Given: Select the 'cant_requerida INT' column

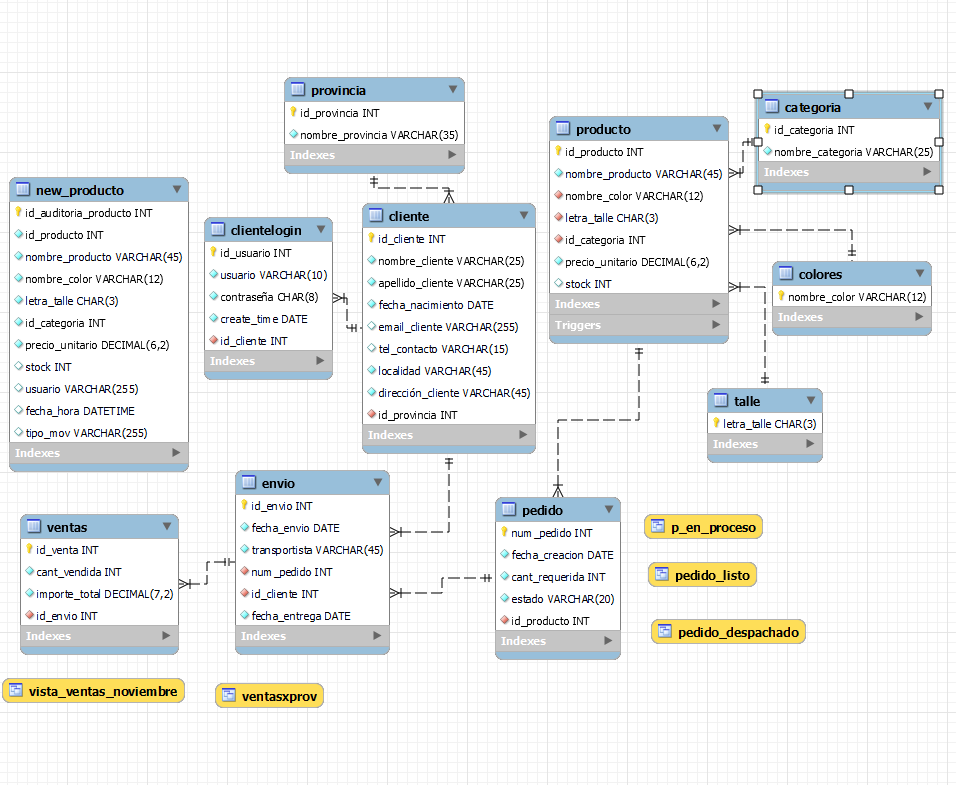Looking at the screenshot, I should point(558,577).
